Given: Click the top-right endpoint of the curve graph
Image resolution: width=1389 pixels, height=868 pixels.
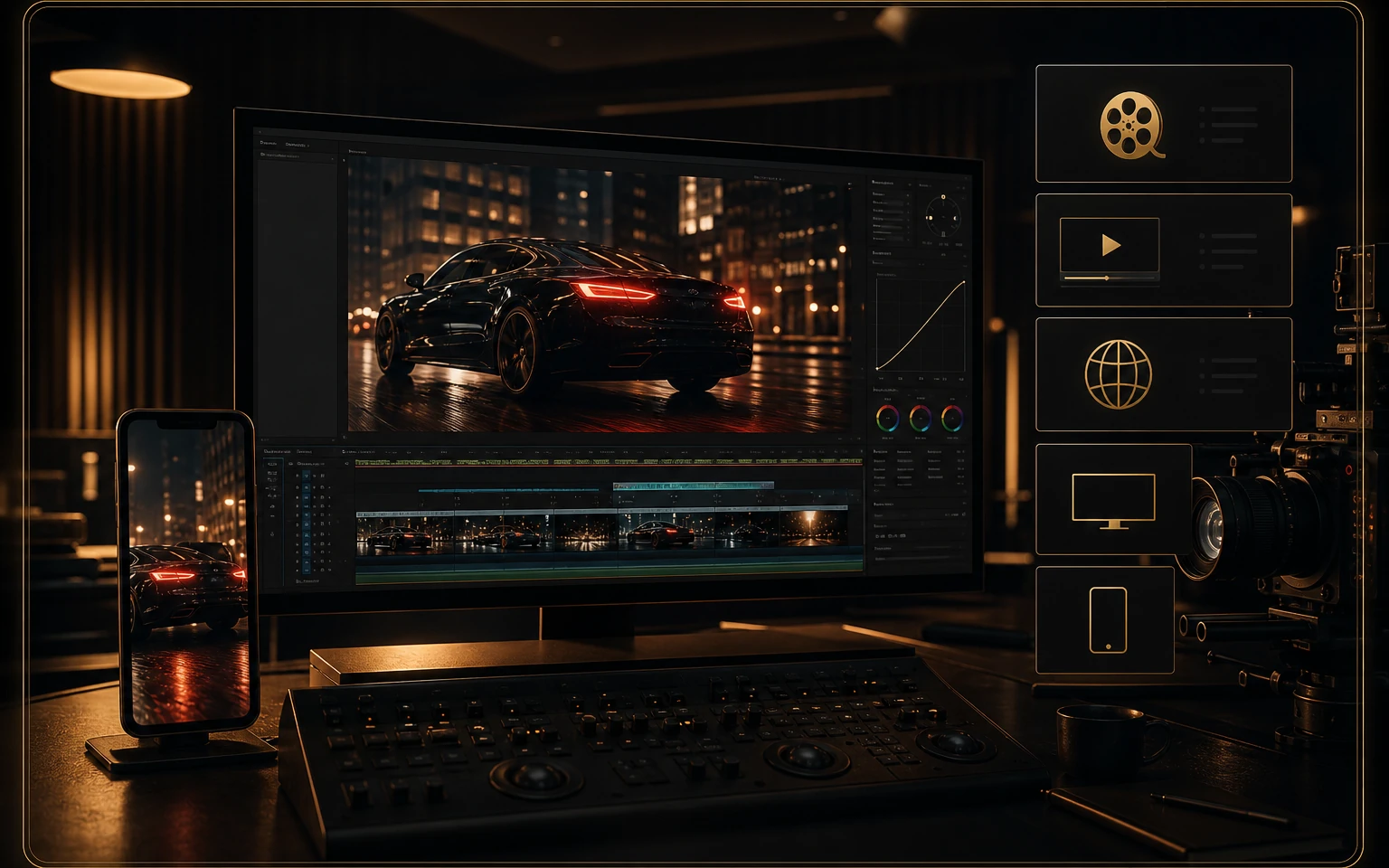Looking at the screenshot, I should pyautogui.click(x=964, y=281).
